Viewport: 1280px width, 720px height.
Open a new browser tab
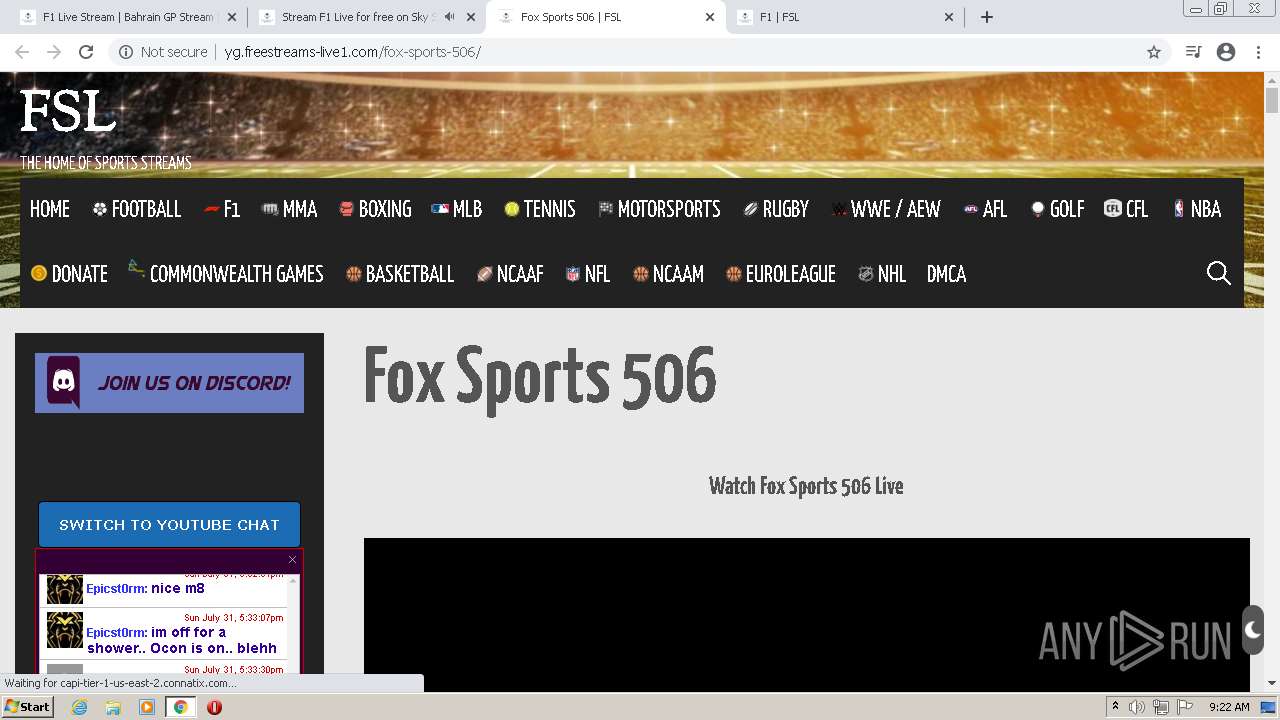[x=987, y=17]
